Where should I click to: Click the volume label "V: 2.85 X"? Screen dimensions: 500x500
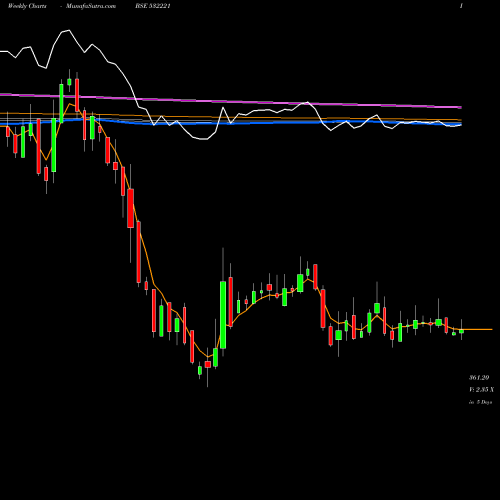click(481, 390)
